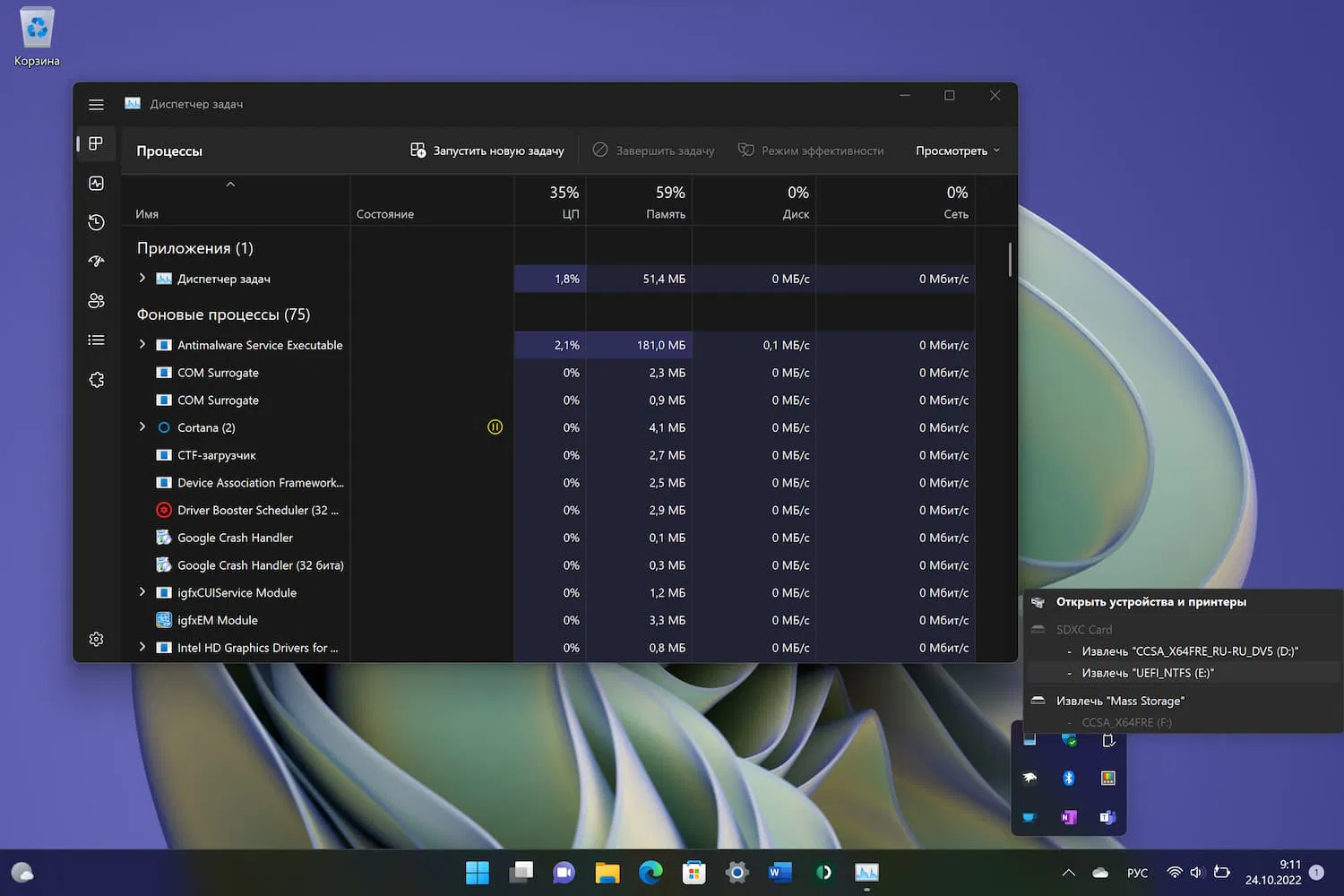Expand the Antimalware Service Executable row
Viewport: 1344px width, 896px height.
pyautogui.click(x=142, y=344)
